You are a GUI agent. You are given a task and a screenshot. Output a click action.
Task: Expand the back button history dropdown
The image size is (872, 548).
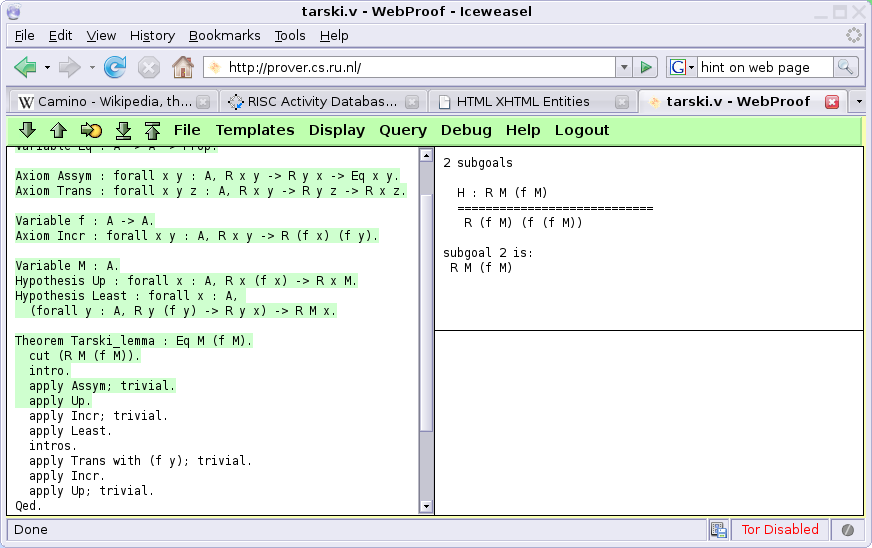coord(47,68)
